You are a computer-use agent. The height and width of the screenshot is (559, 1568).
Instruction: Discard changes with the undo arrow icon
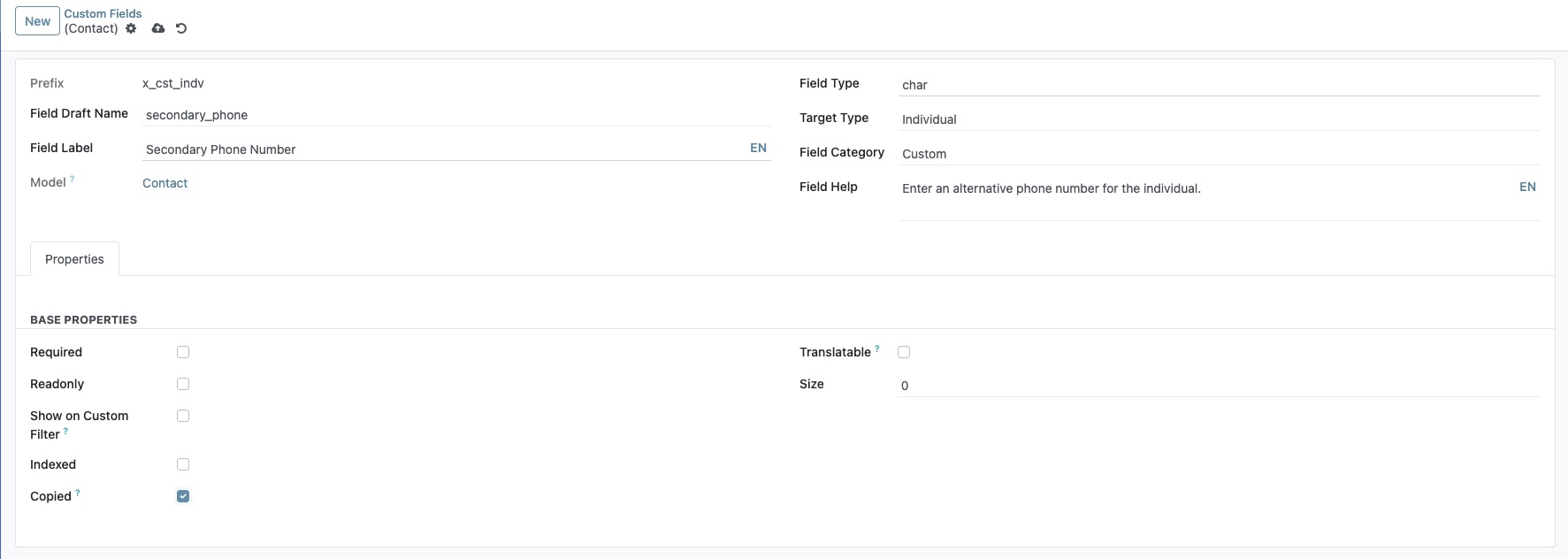[181, 28]
